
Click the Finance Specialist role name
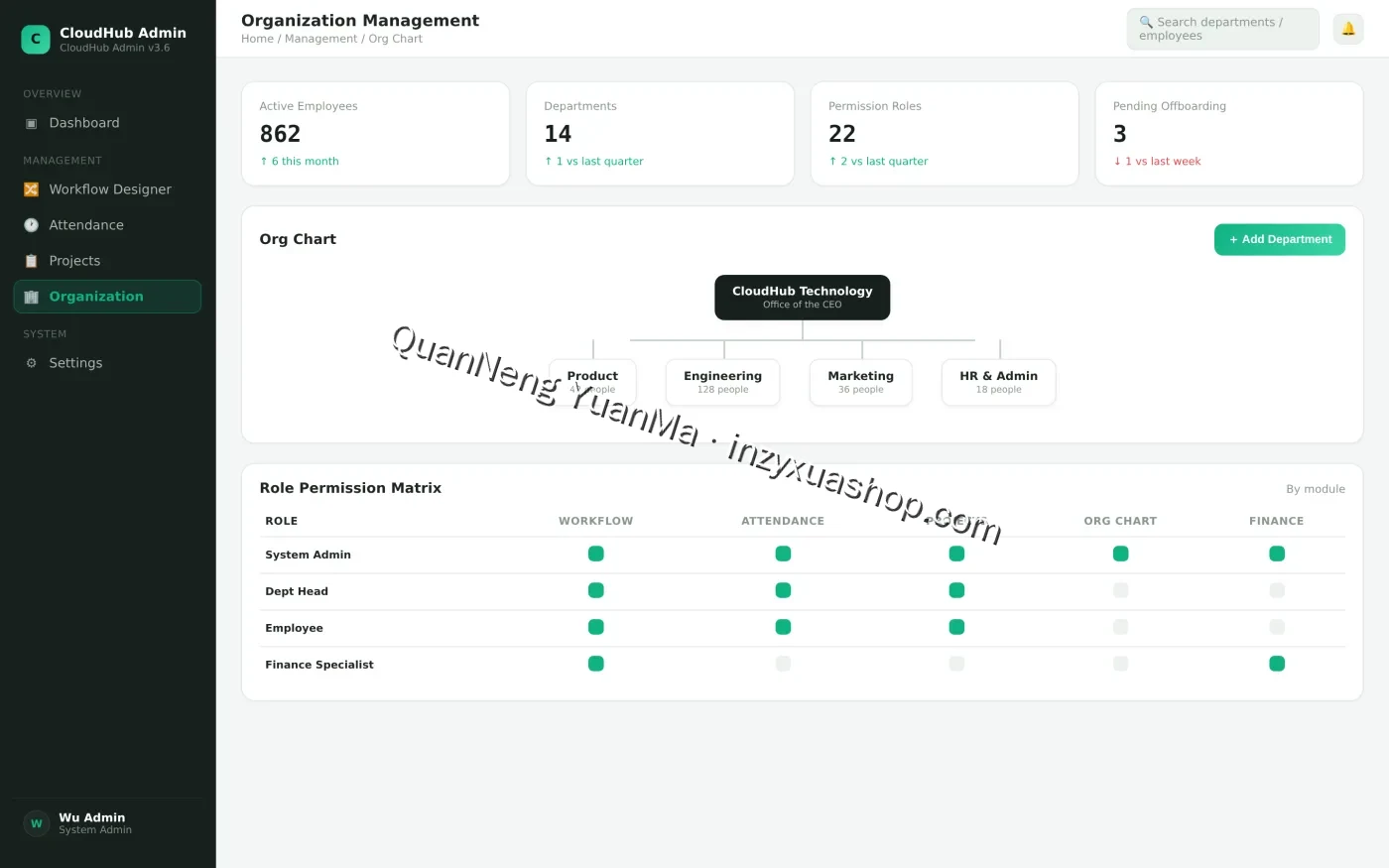click(319, 665)
